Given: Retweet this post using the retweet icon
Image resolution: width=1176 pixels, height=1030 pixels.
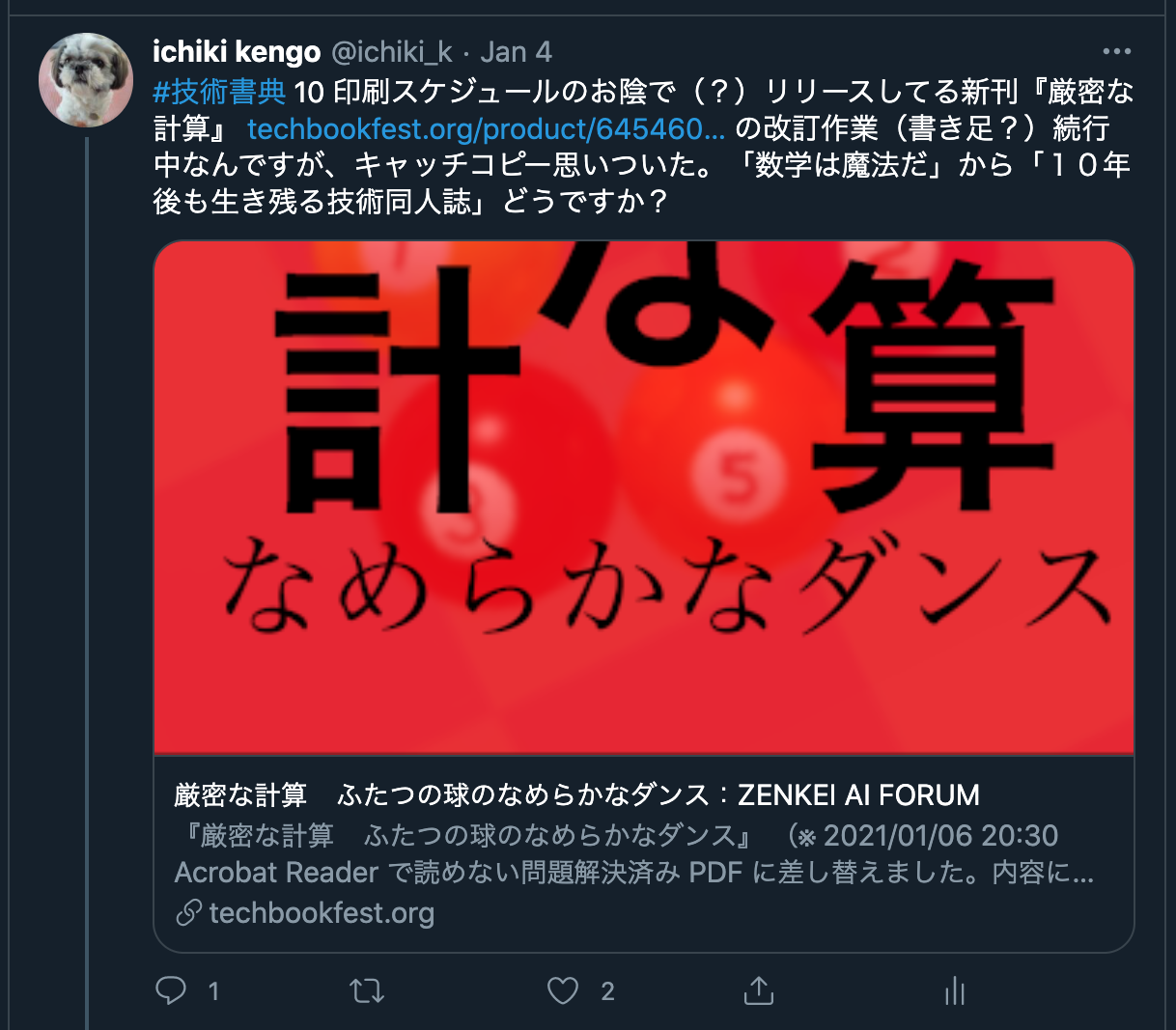Looking at the screenshot, I should point(367,990).
